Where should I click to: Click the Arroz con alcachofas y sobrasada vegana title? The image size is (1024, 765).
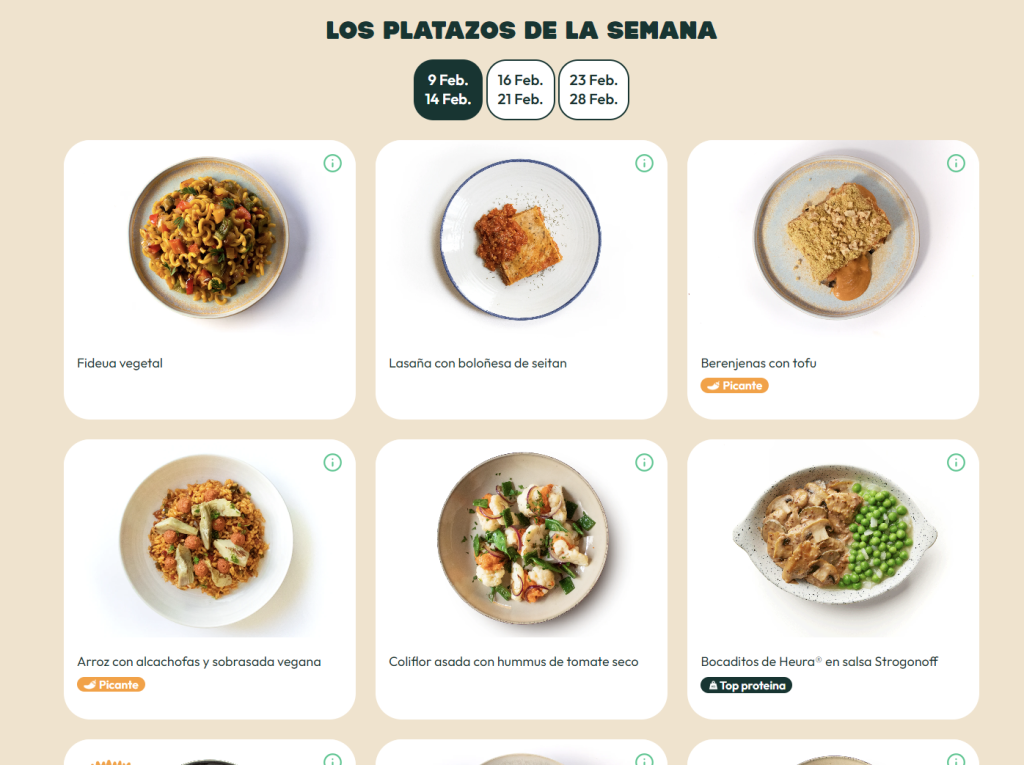pyautogui.click(x=199, y=662)
